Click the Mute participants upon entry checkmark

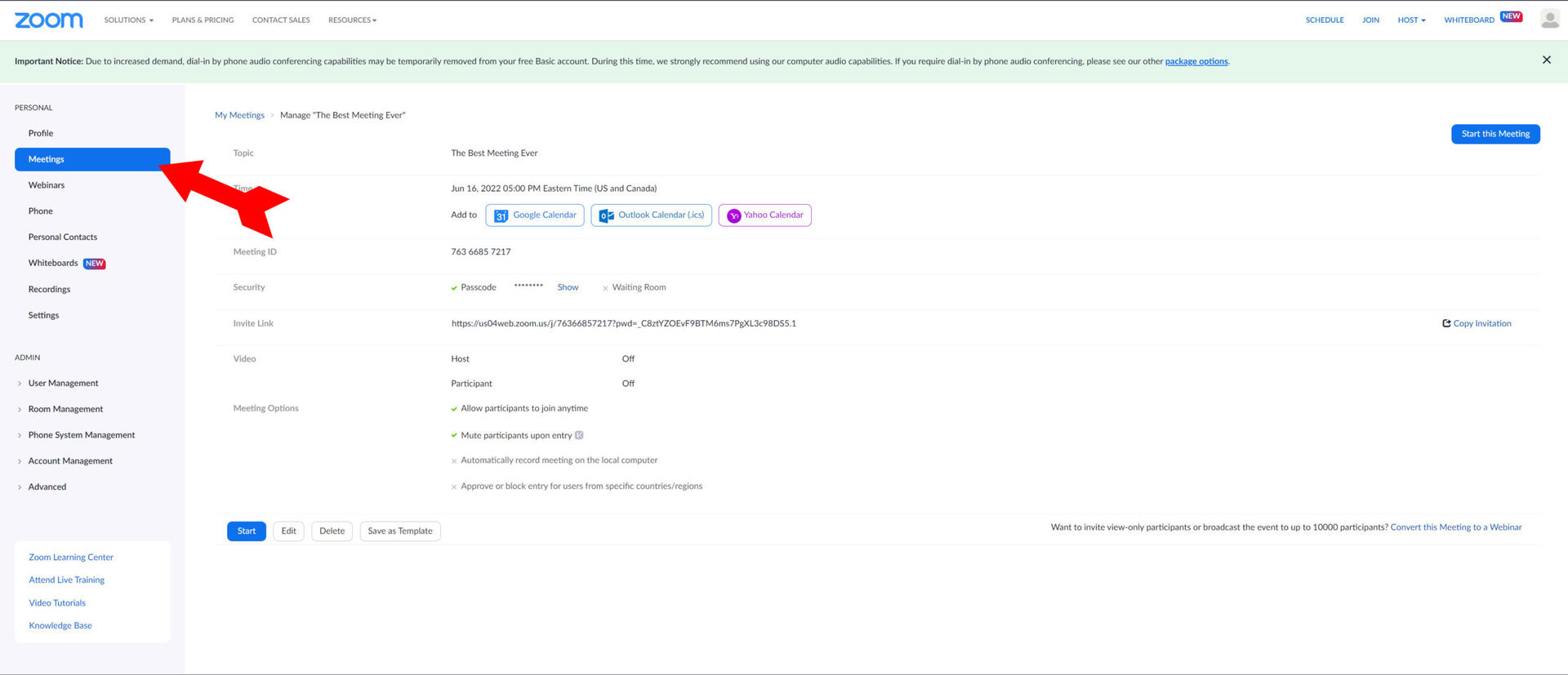pyautogui.click(x=454, y=436)
